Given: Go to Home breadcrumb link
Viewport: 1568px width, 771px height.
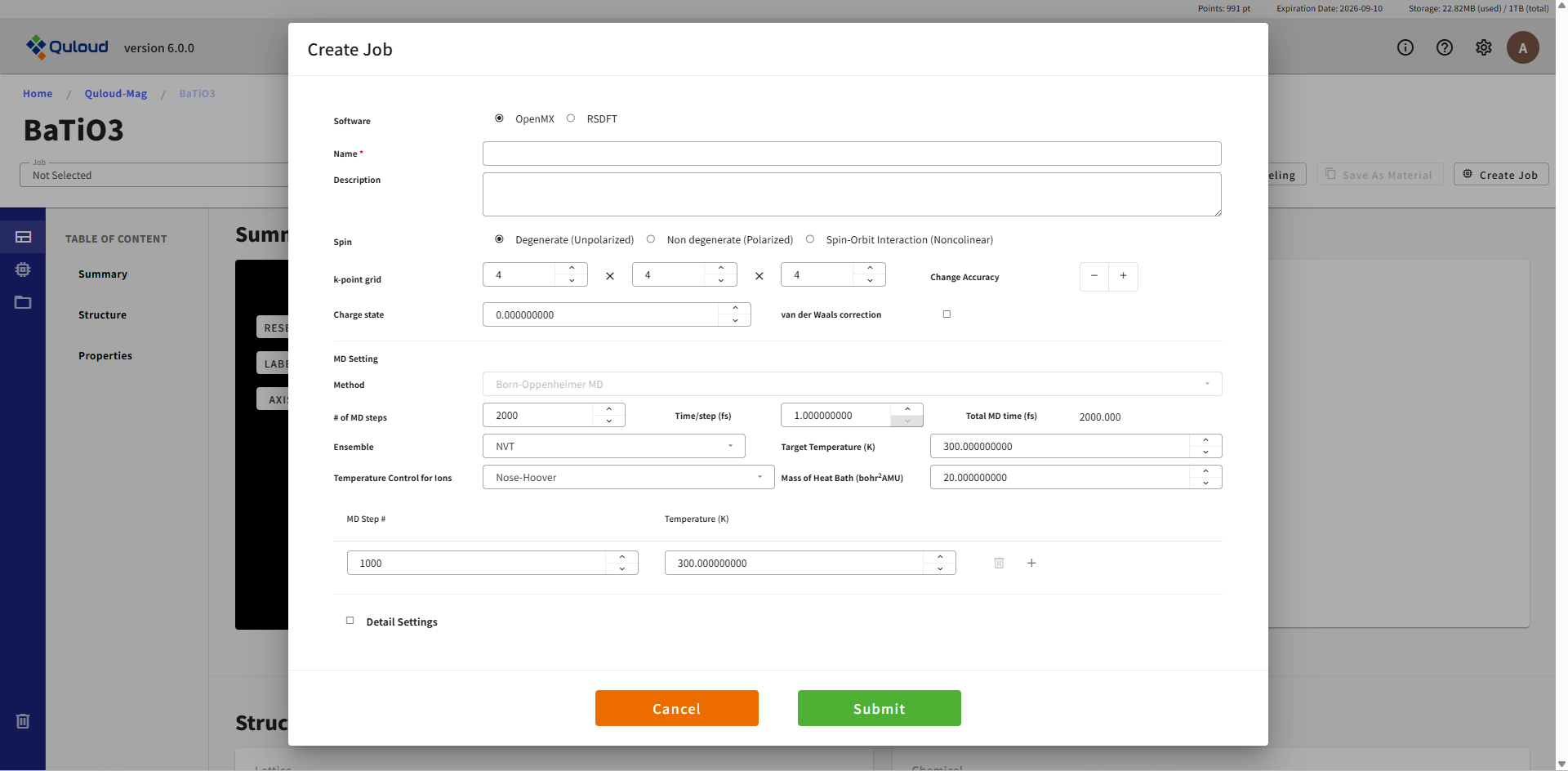Looking at the screenshot, I should tap(38, 94).
